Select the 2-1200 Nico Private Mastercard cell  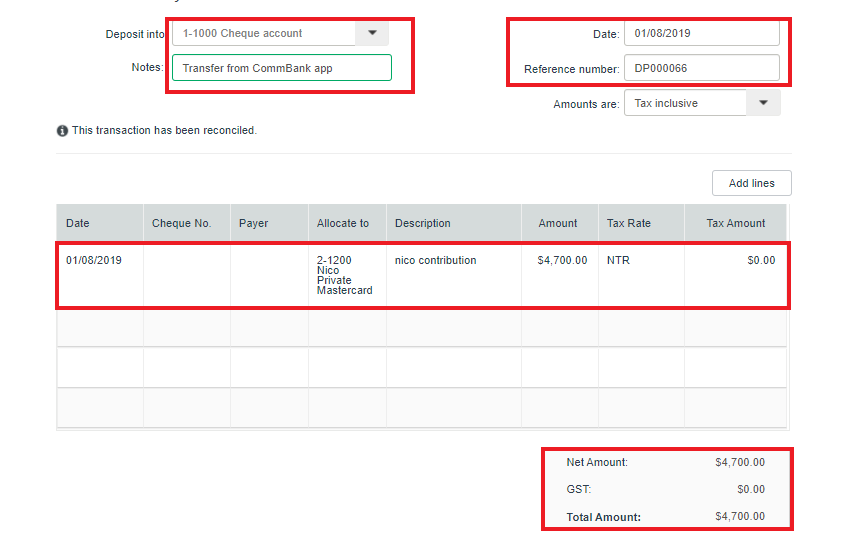347,275
